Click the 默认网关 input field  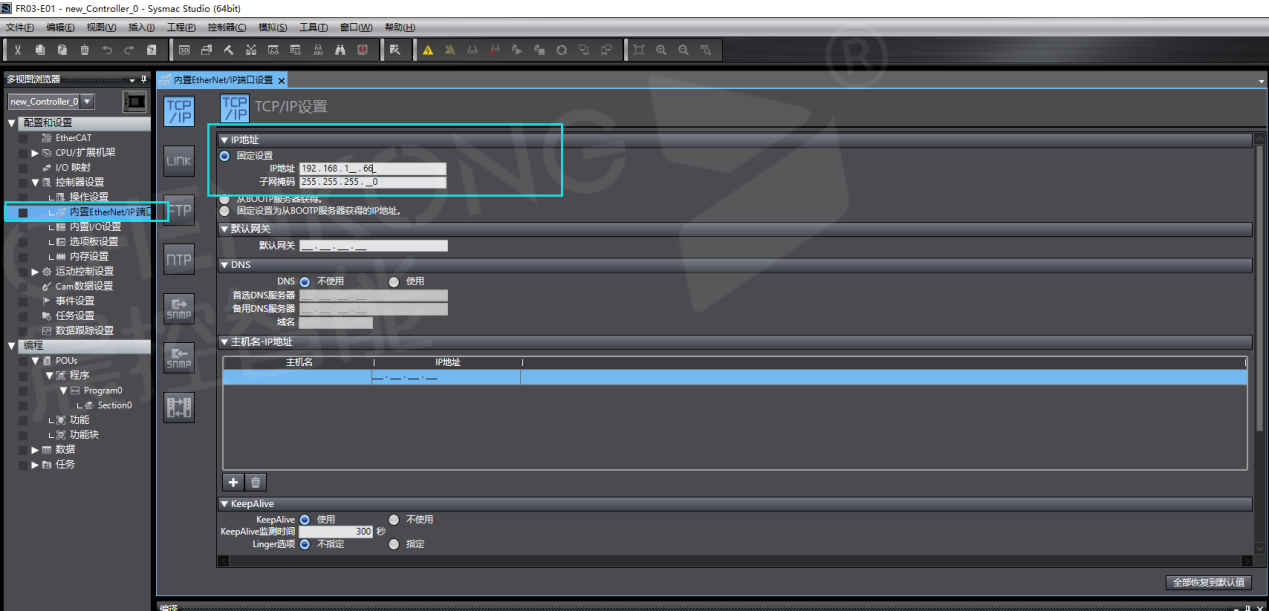point(373,246)
